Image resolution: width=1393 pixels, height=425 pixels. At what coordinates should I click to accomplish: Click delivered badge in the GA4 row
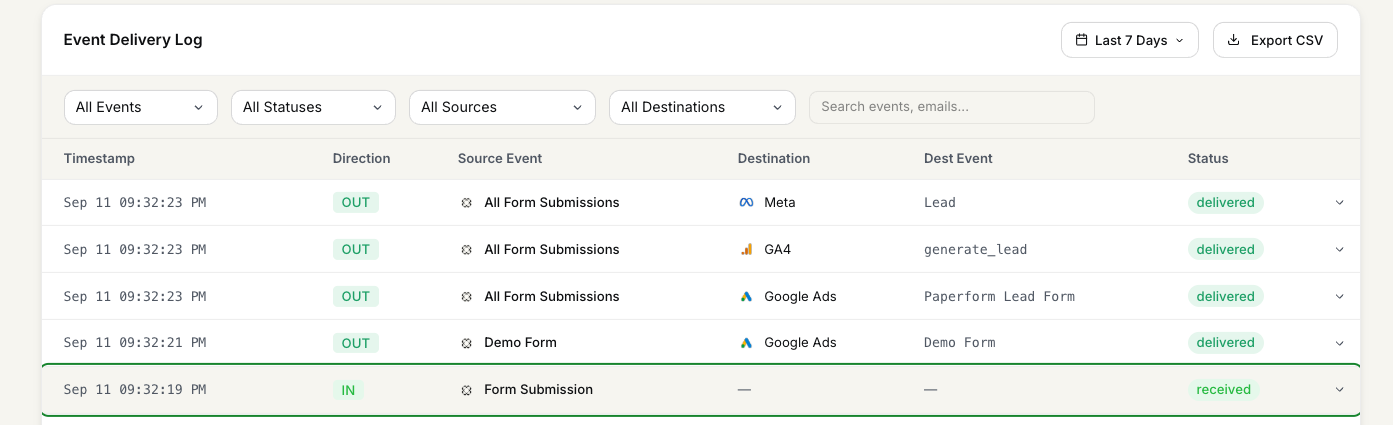(1226, 250)
